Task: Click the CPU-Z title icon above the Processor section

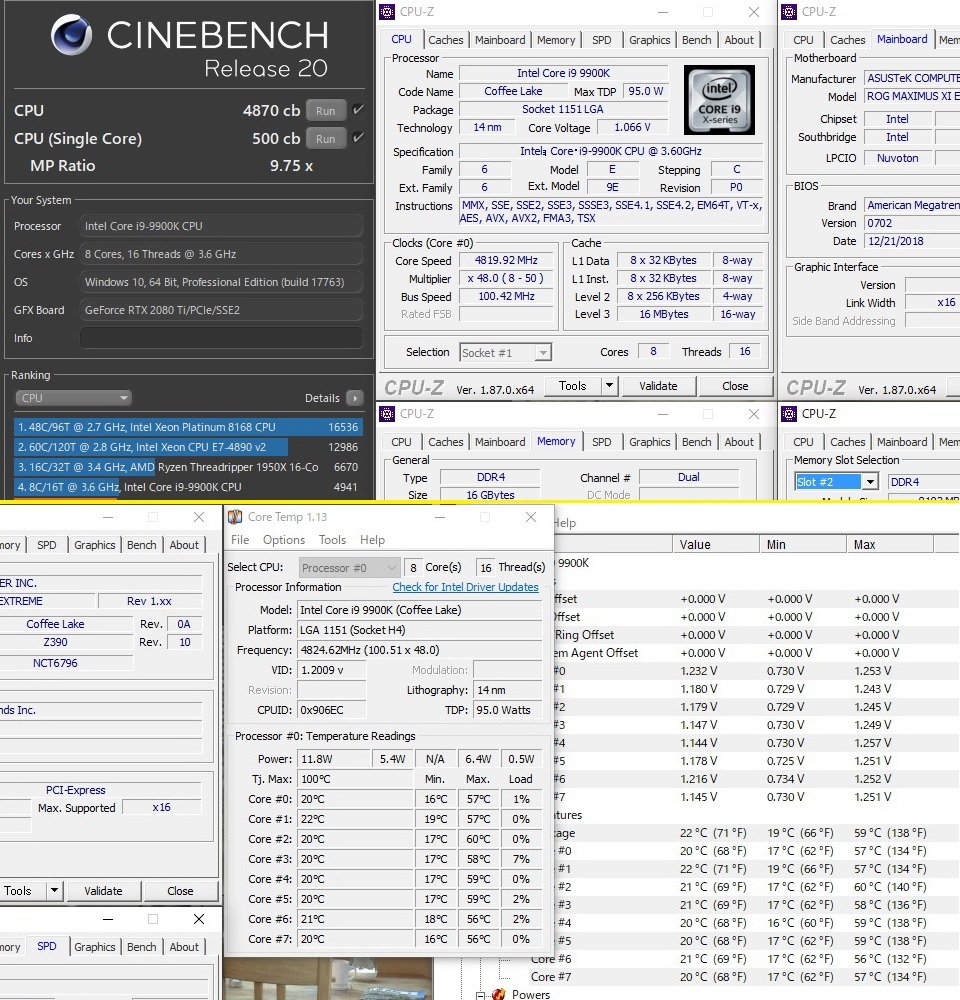Action: [386, 12]
